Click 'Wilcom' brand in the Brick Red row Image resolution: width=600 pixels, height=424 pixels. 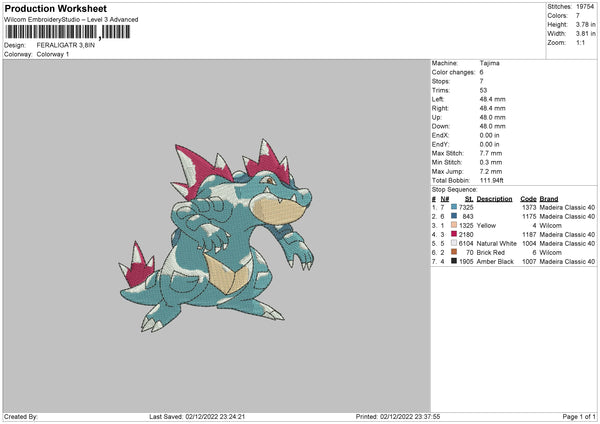(551, 253)
